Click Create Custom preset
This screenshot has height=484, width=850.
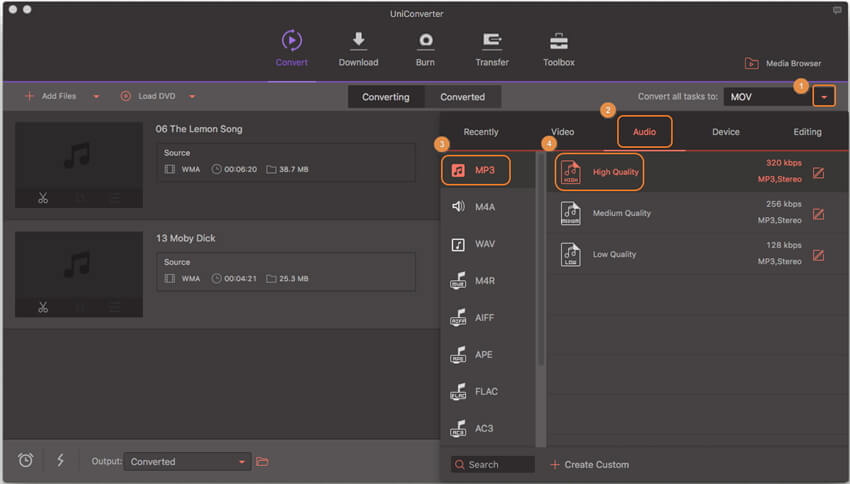click(589, 464)
